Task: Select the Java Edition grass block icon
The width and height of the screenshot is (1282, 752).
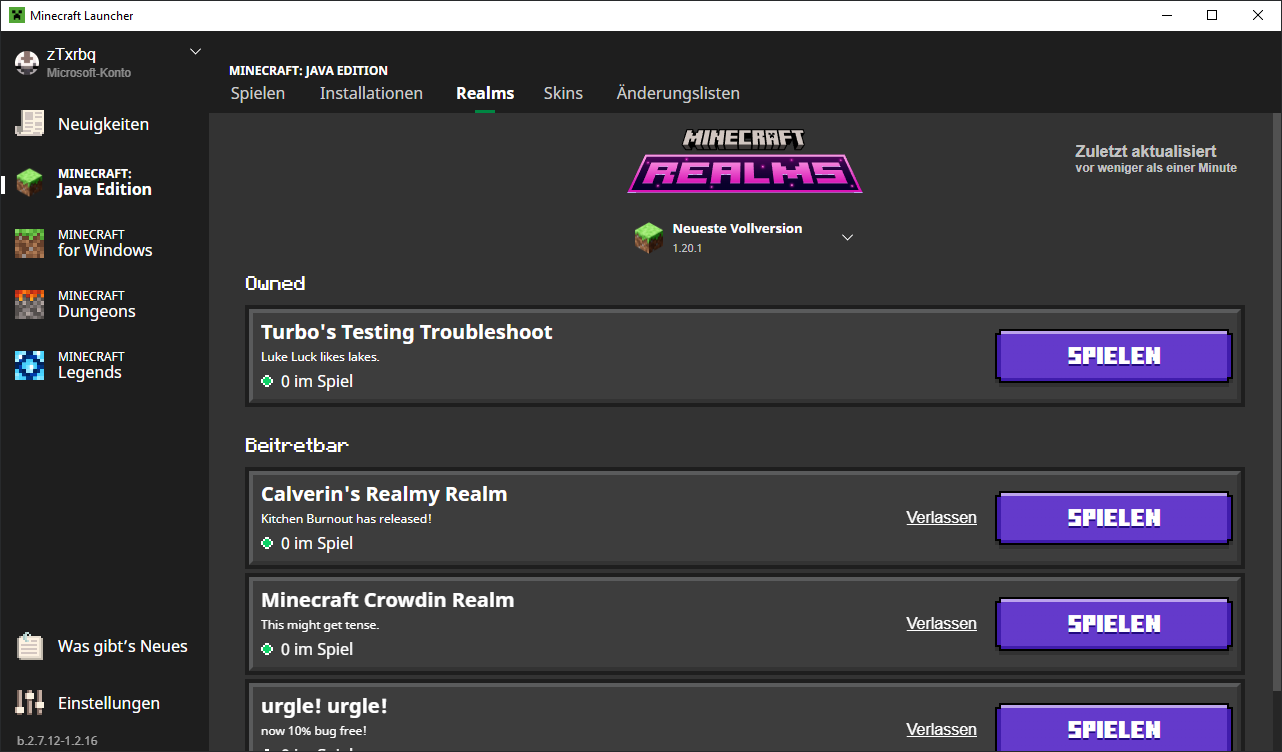Action: 30,182
